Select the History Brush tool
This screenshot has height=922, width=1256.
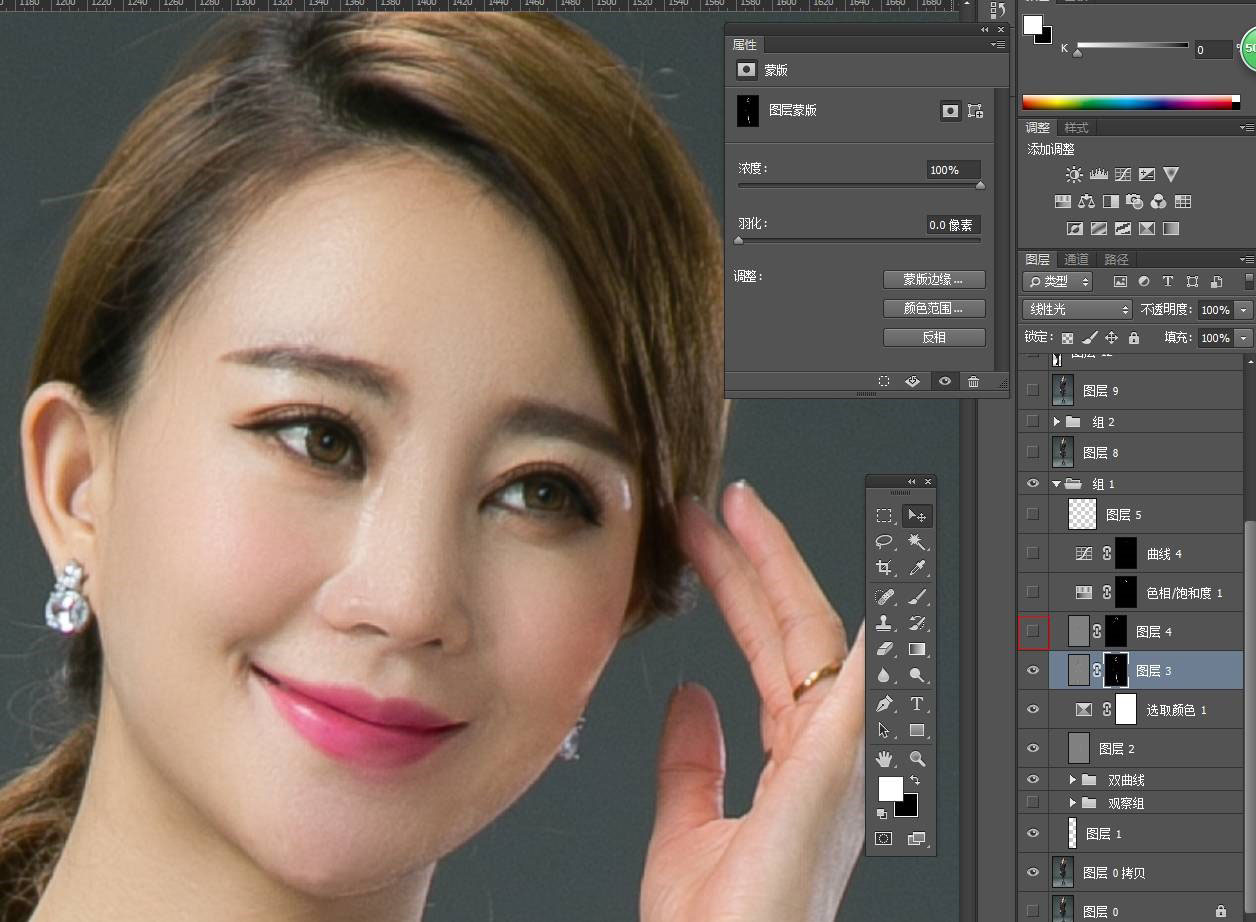(916, 623)
